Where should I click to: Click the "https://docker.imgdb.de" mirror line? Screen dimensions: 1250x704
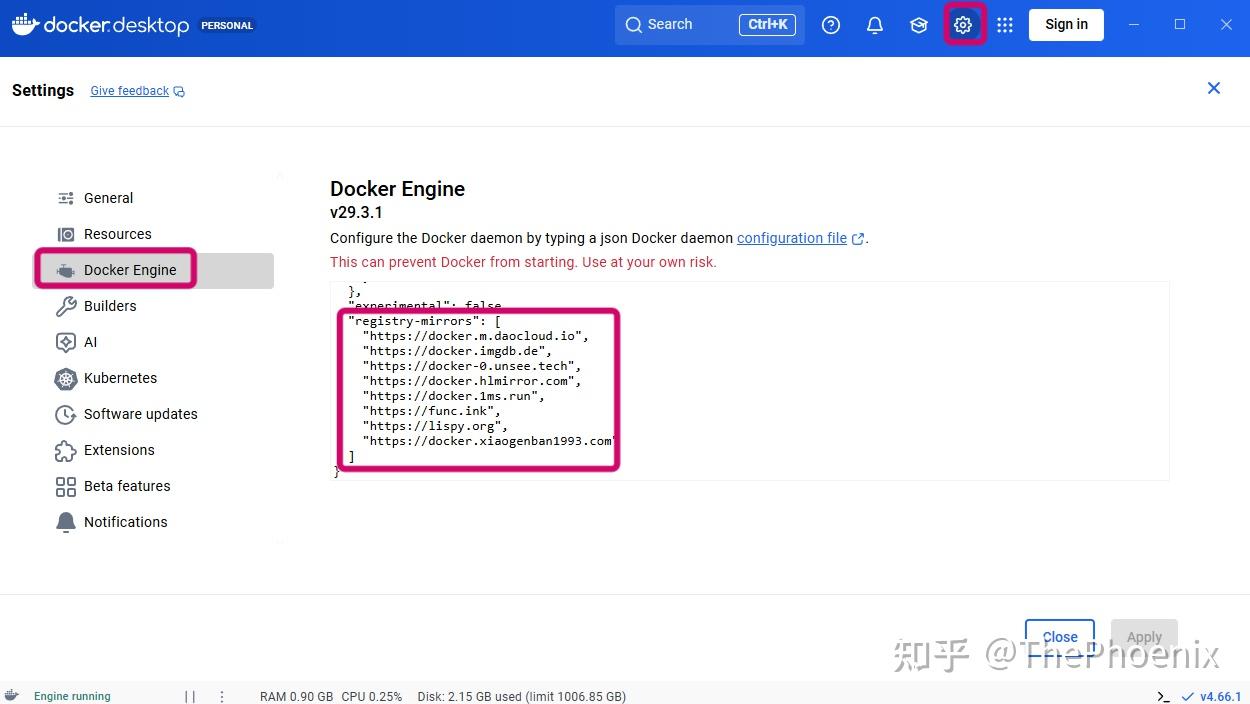click(457, 351)
